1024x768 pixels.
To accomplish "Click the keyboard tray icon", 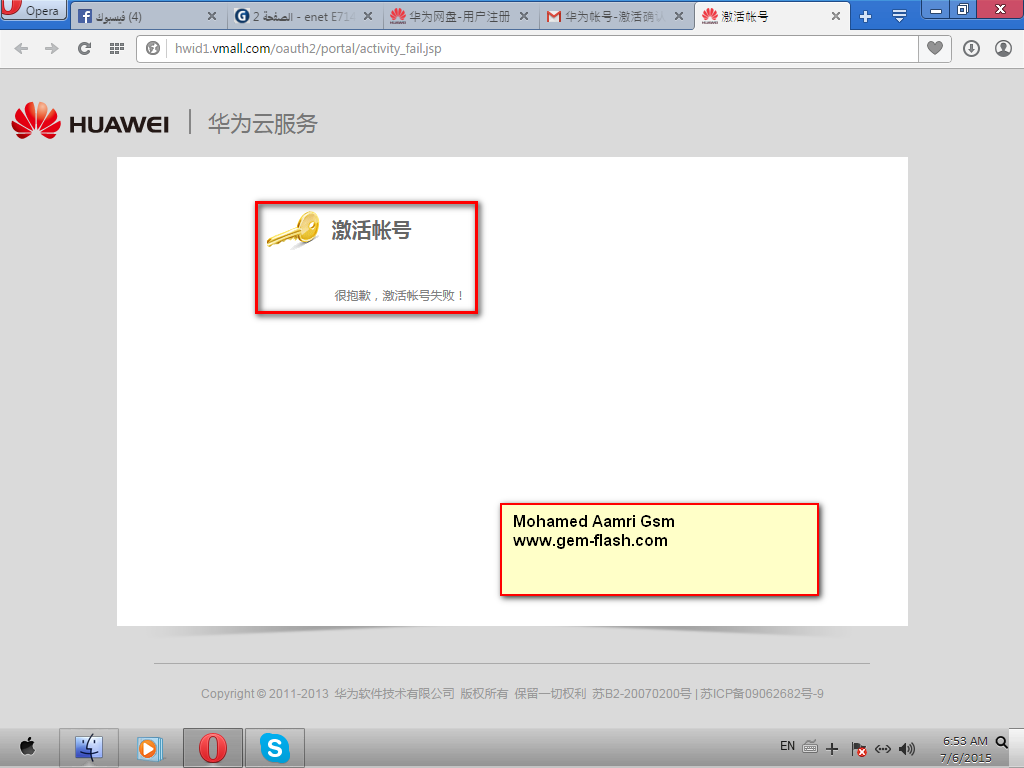I will [x=810, y=746].
